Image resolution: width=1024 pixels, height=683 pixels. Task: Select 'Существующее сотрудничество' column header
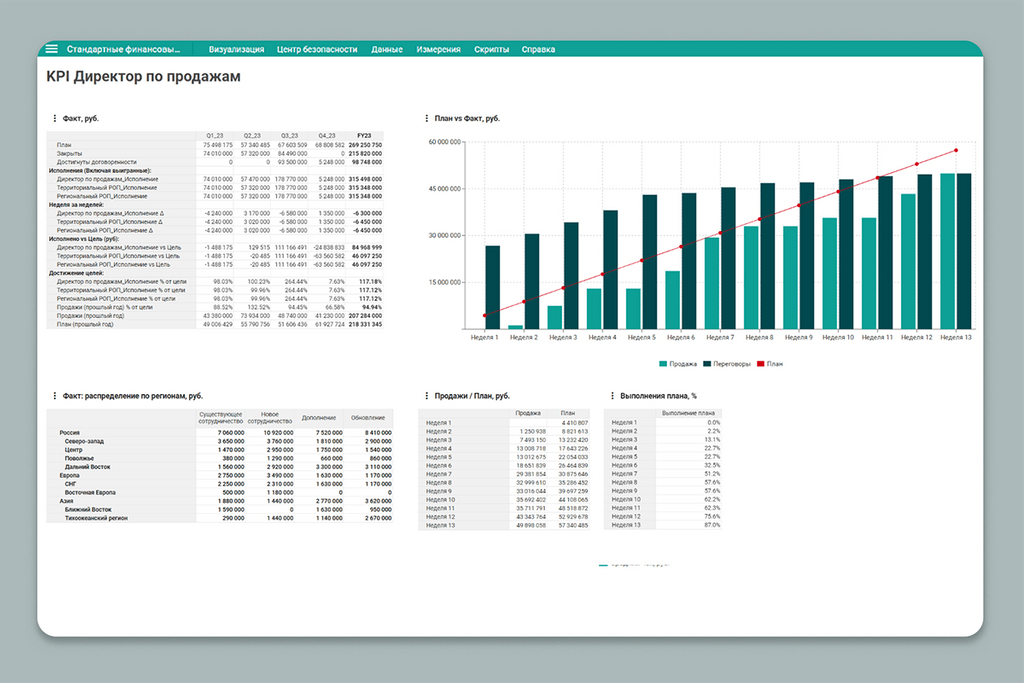222,417
